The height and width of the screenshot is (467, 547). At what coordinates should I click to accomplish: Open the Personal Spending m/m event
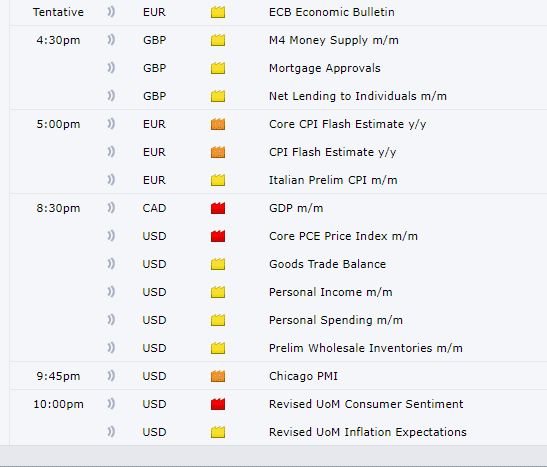pyautogui.click(x=336, y=320)
